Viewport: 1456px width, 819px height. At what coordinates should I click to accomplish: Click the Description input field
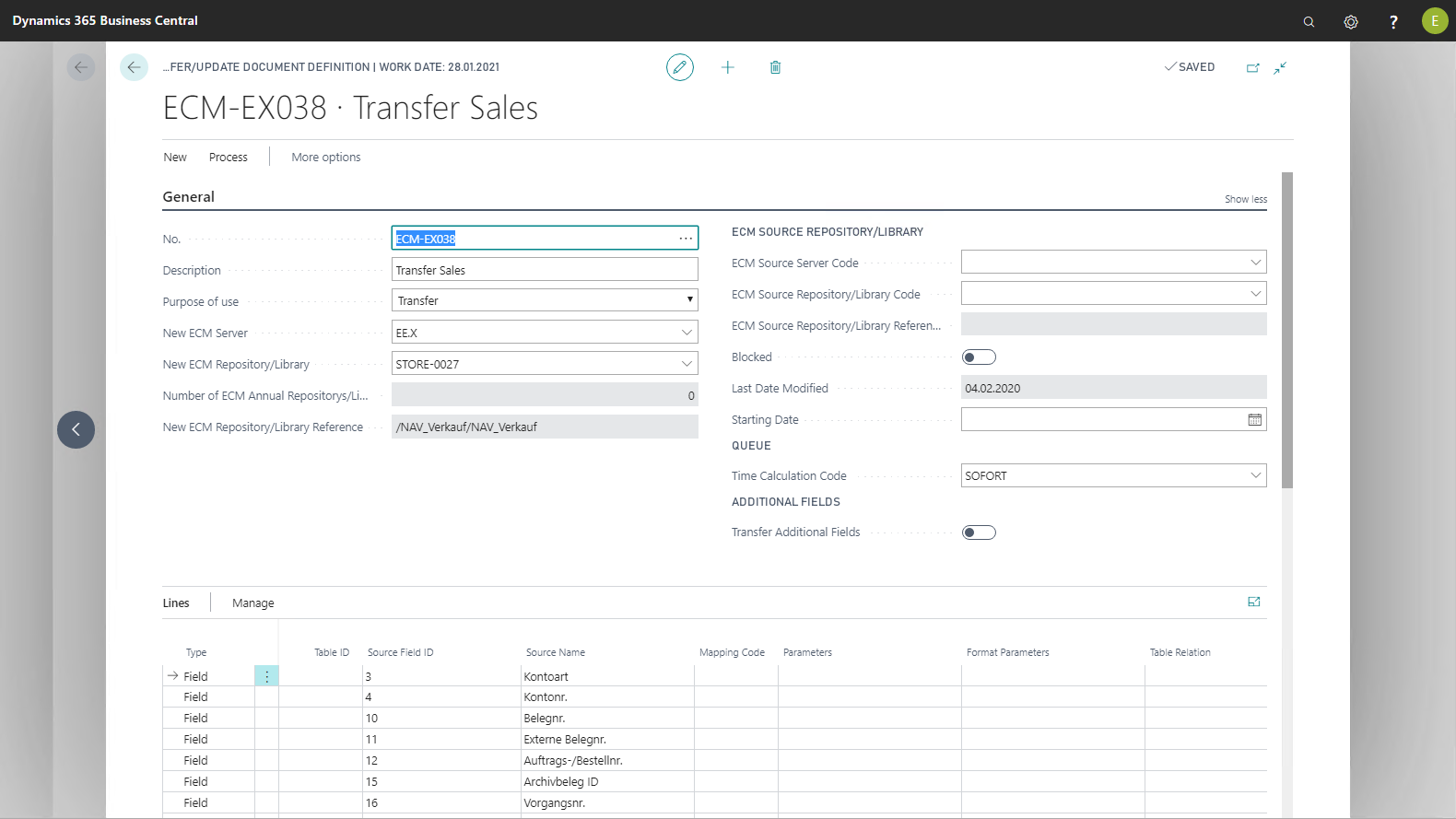click(x=544, y=270)
